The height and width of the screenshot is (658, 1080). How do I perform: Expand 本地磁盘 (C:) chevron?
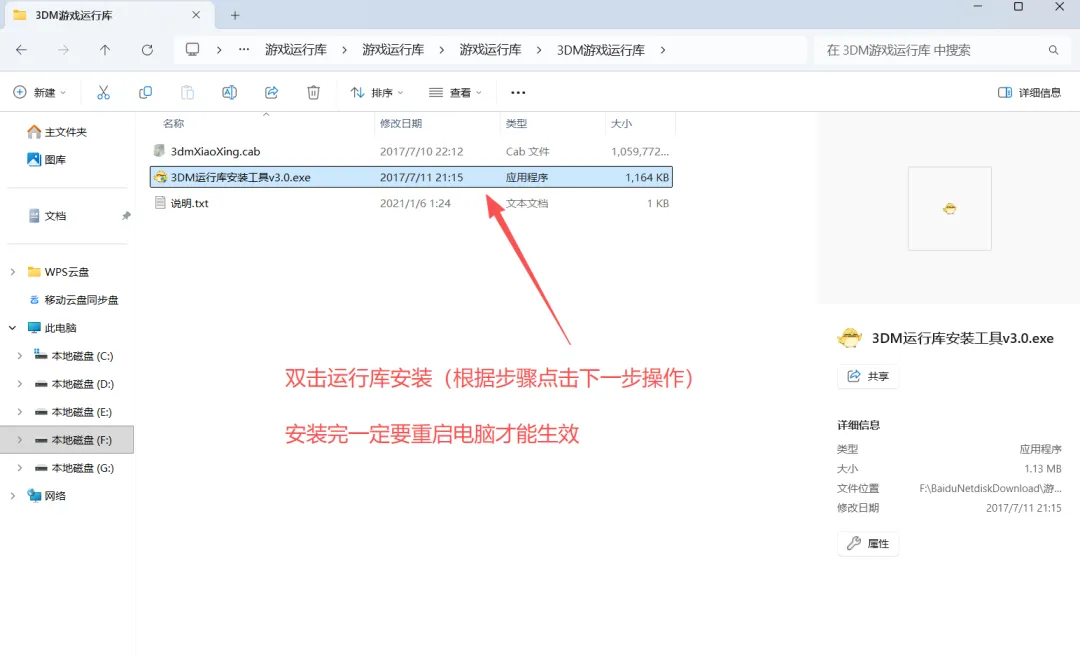pos(19,356)
